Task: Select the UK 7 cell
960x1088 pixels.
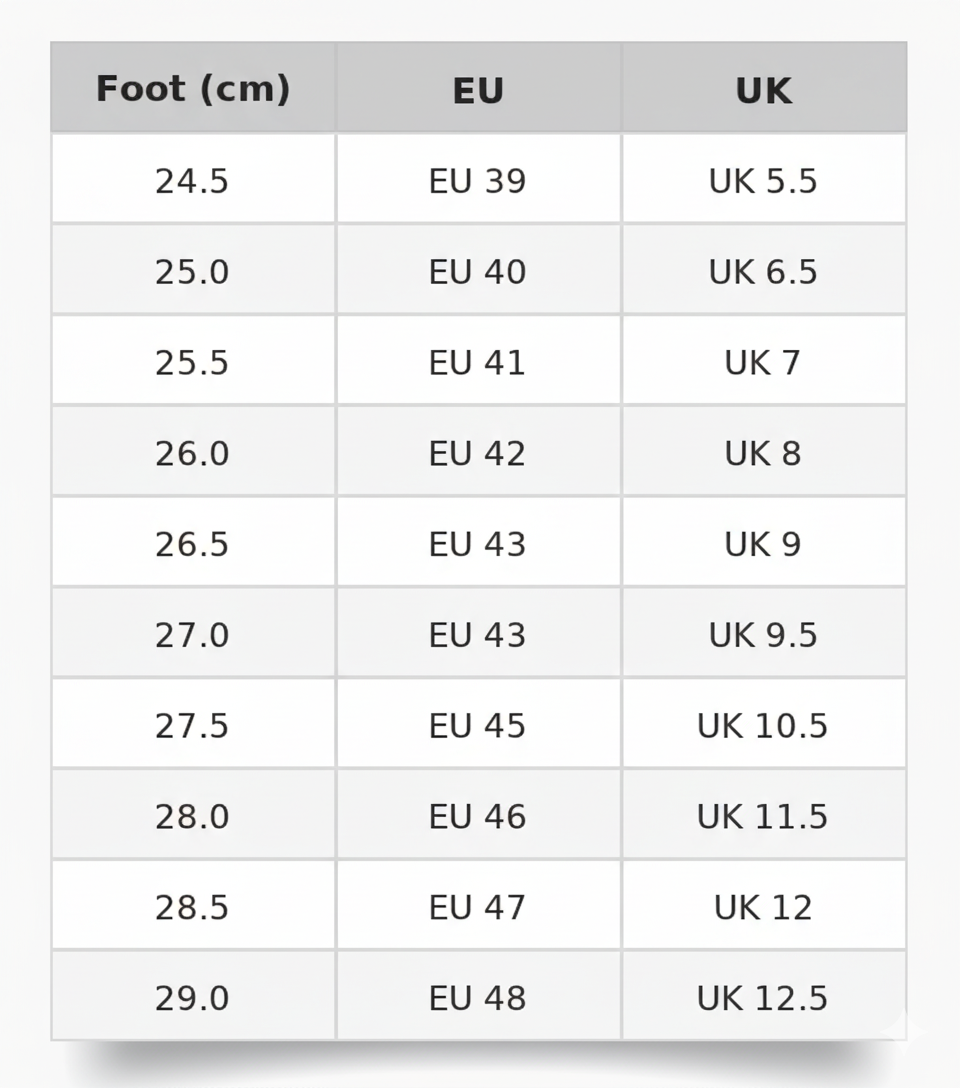Action: click(x=763, y=363)
